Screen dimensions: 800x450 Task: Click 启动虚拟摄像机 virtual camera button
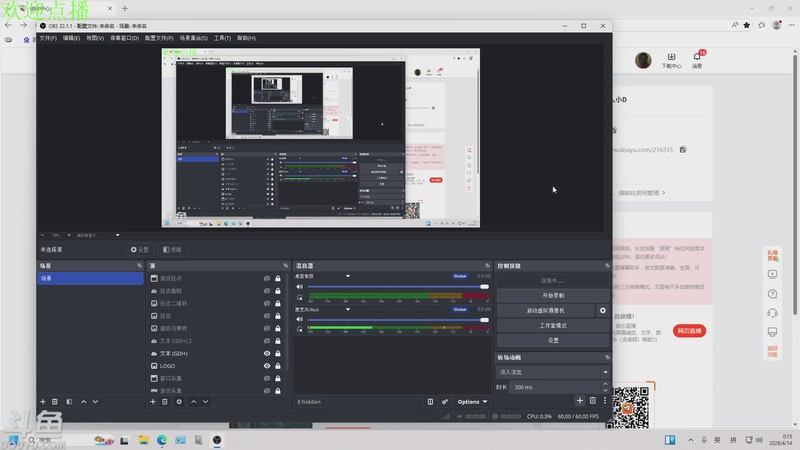545,310
